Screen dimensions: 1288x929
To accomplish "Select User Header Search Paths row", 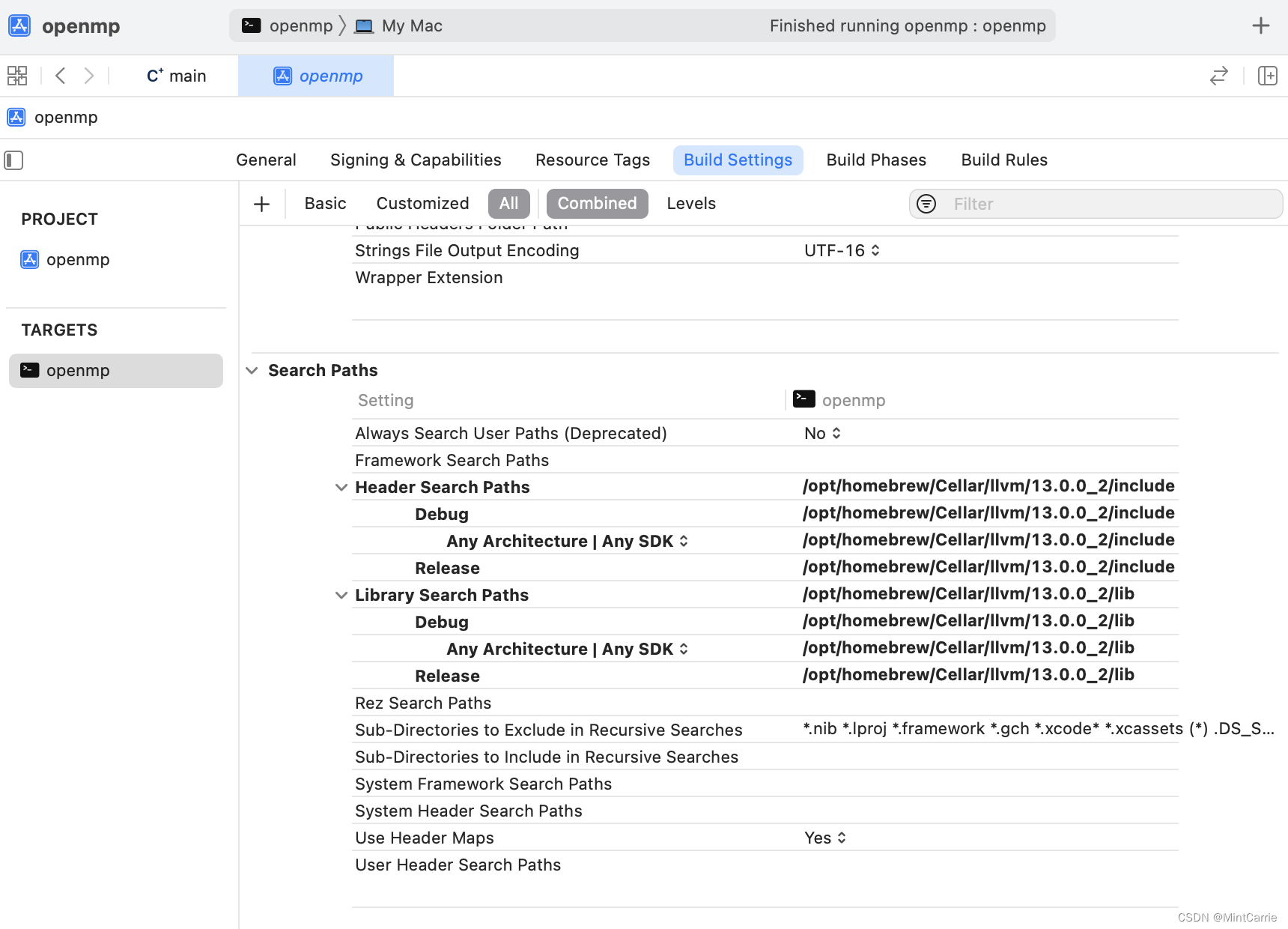I will [x=765, y=865].
